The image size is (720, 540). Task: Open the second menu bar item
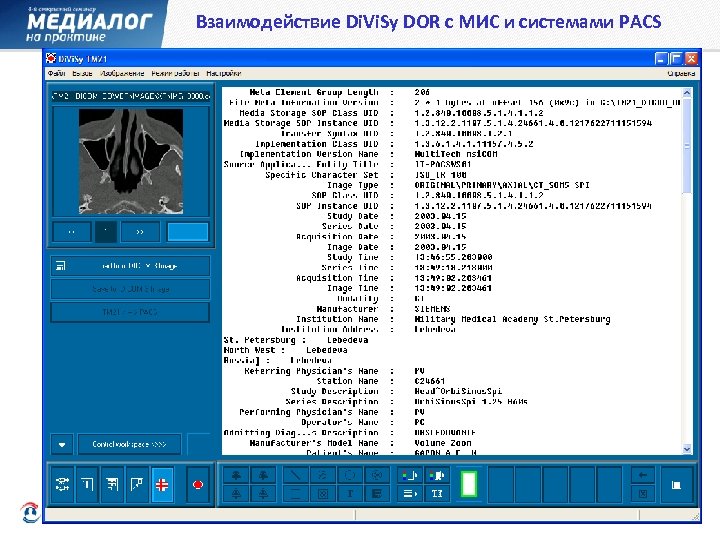pos(82,73)
